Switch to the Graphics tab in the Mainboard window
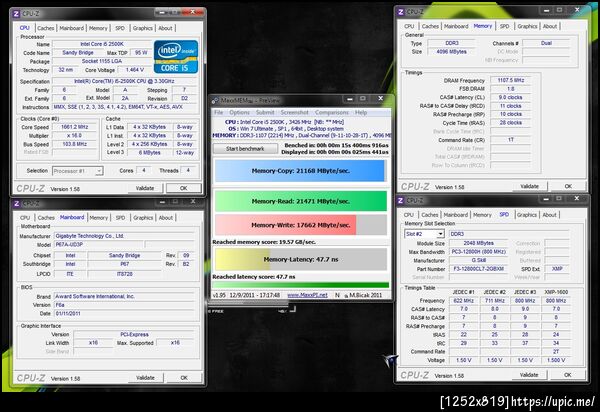The image size is (600, 412). [x=143, y=217]
